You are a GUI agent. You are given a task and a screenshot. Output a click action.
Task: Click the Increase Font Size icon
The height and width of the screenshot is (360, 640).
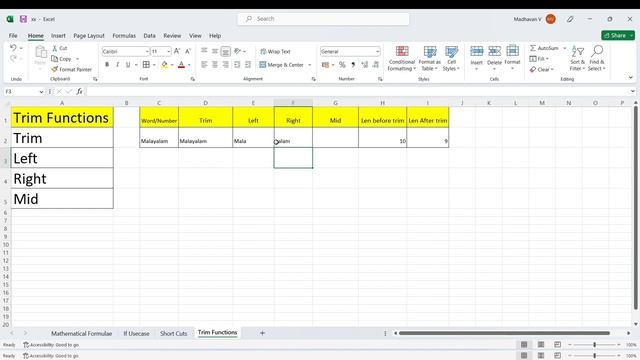[177, 51]
